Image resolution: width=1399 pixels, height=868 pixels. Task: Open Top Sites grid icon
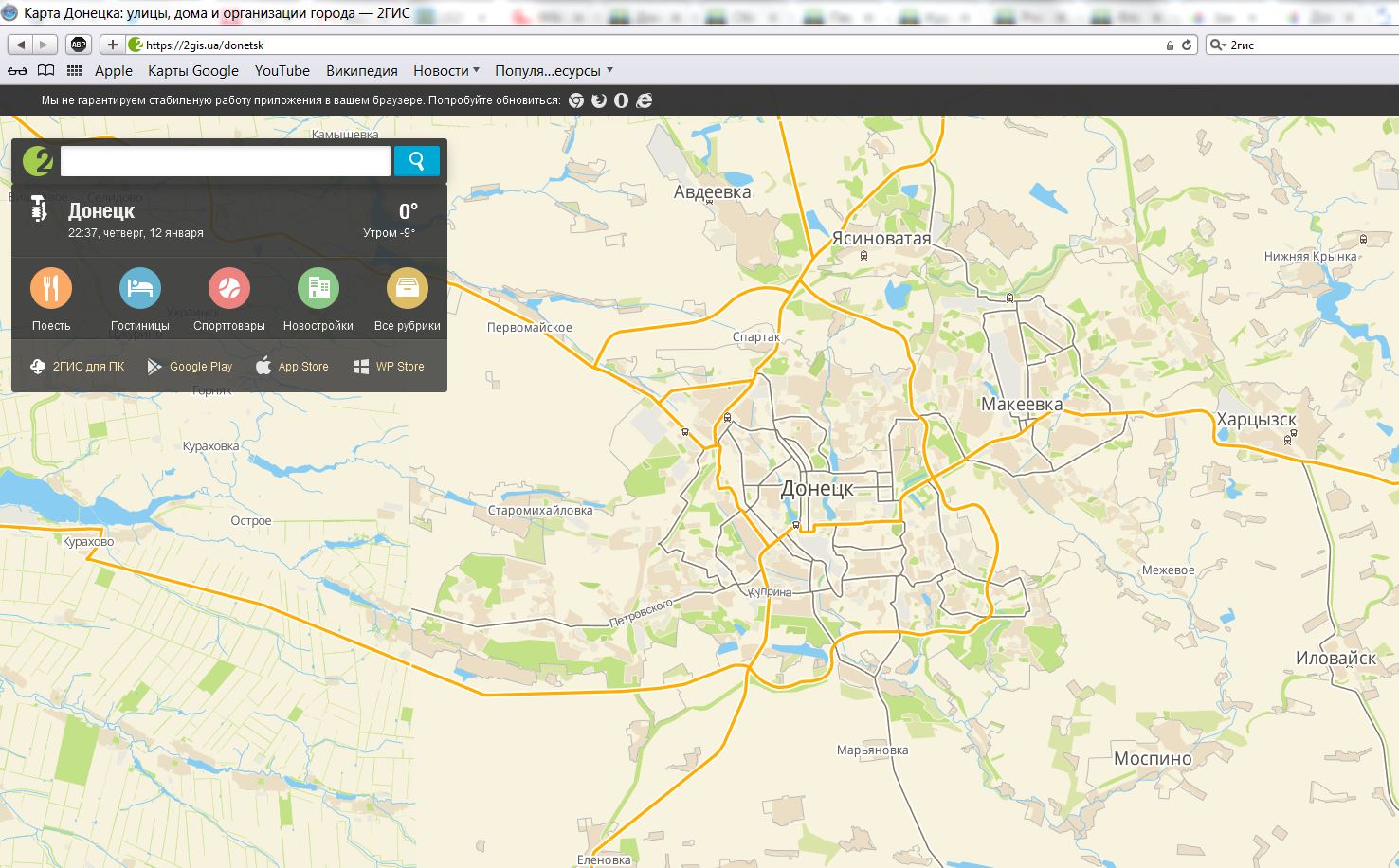click(x=74, y=71)
